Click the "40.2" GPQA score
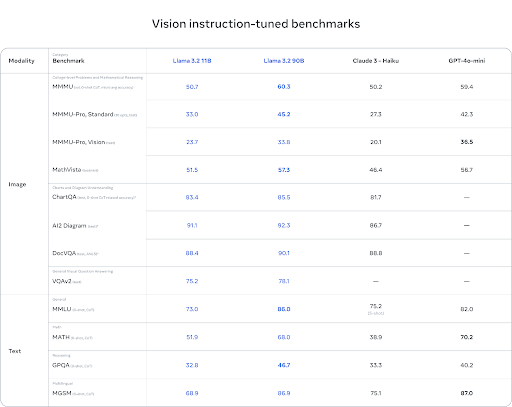The width and height of the screenshot is (512, 407). point(467,365)
